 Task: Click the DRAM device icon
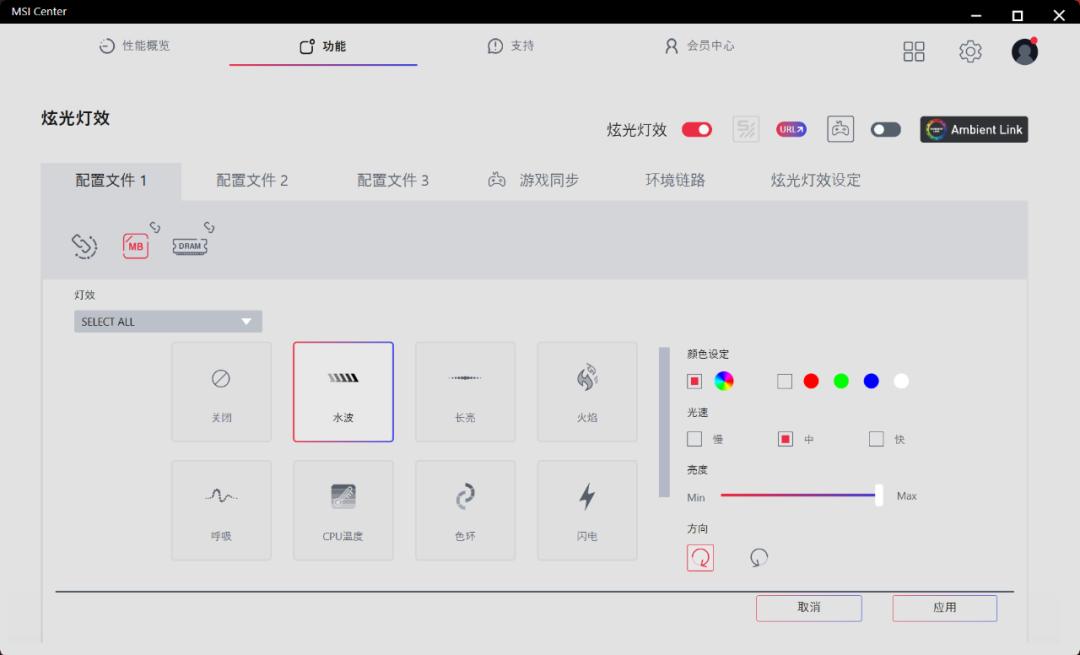(x=190, y=245)
